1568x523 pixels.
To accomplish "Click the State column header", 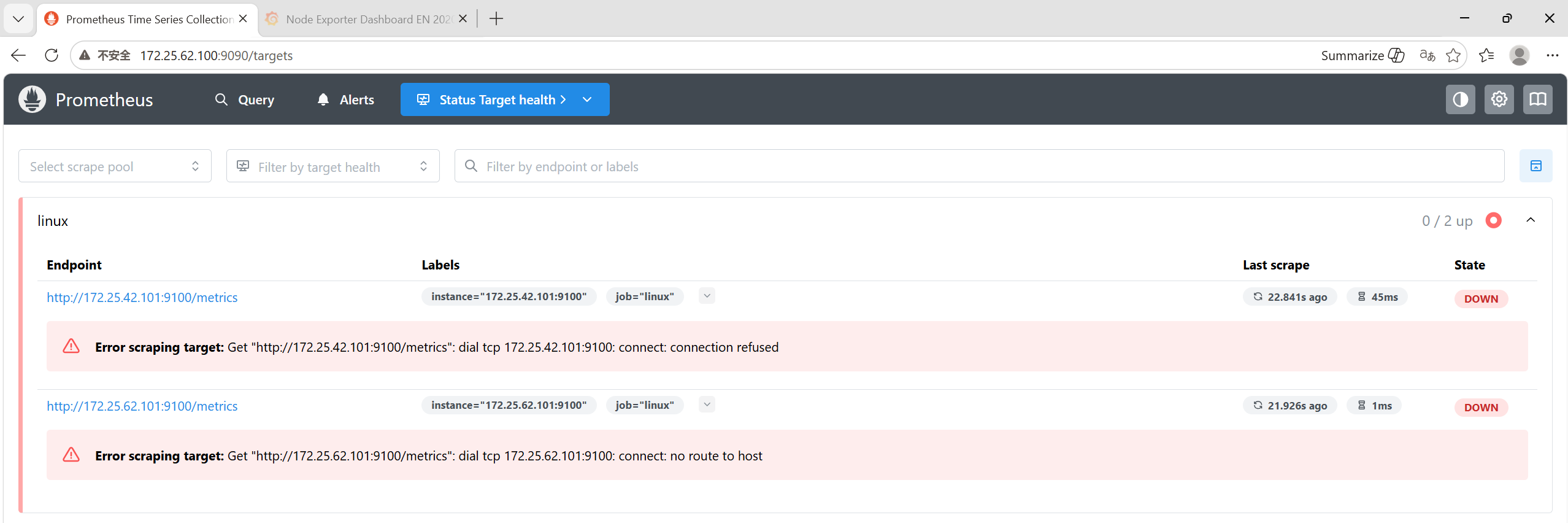I will [x=1470, y=265].
